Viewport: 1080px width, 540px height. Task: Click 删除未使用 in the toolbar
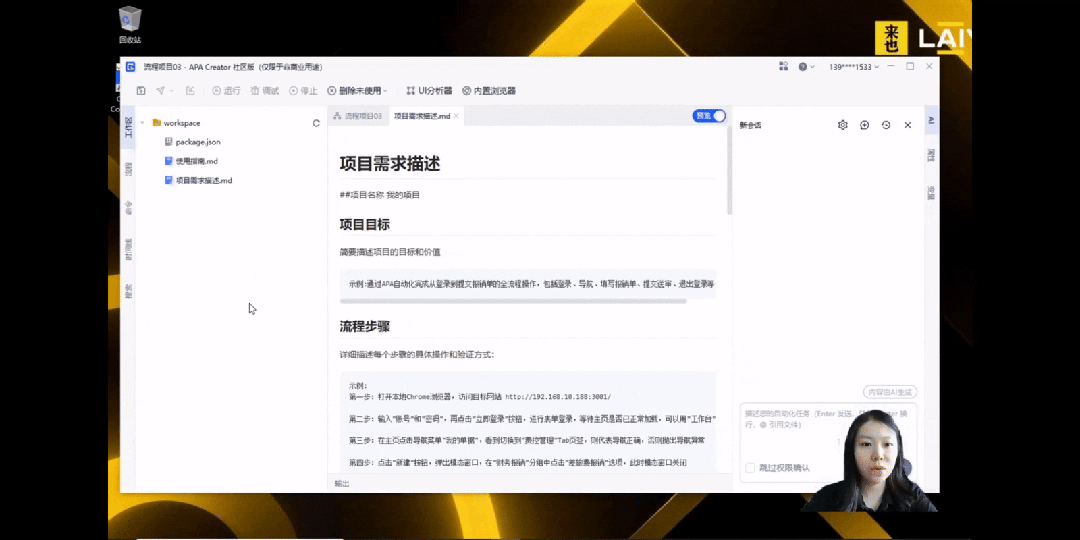[x=354, y=91]
